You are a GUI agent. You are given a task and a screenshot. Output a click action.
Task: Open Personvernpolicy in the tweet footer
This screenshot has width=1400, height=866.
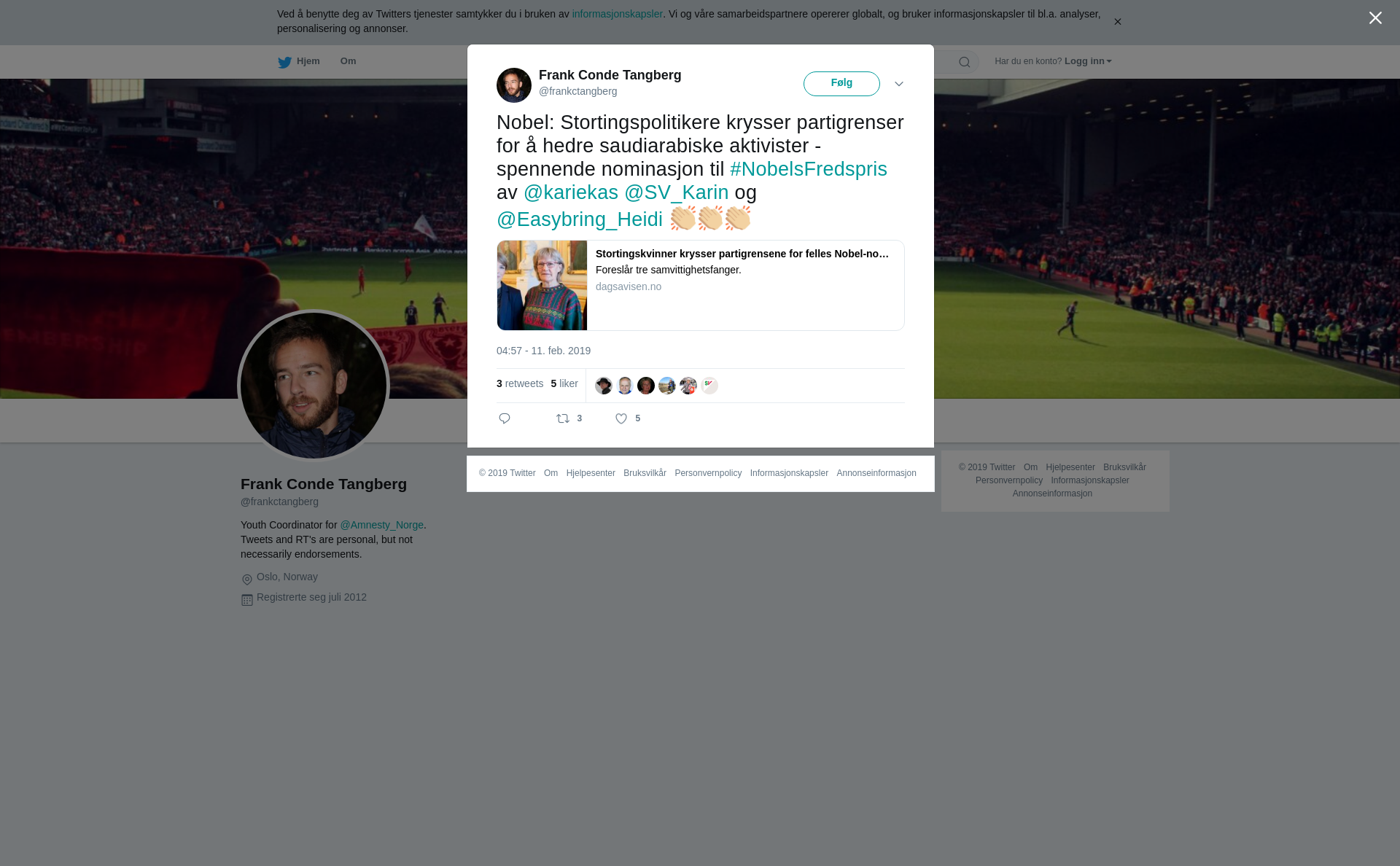[x=708, y=473]
